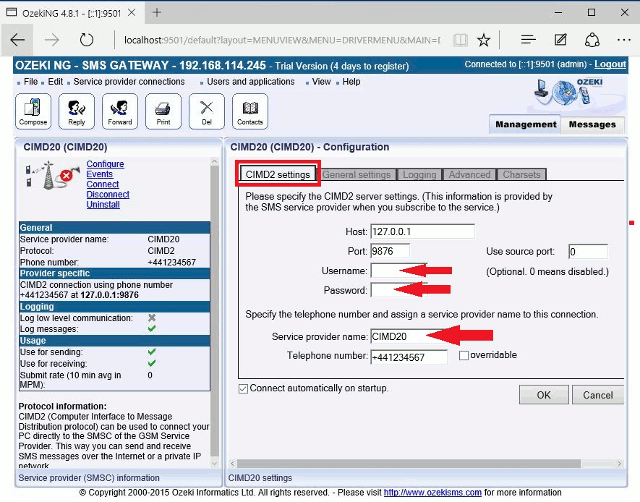
Task: Open the browser Hub icon
Action: click(x=528, y=40)
